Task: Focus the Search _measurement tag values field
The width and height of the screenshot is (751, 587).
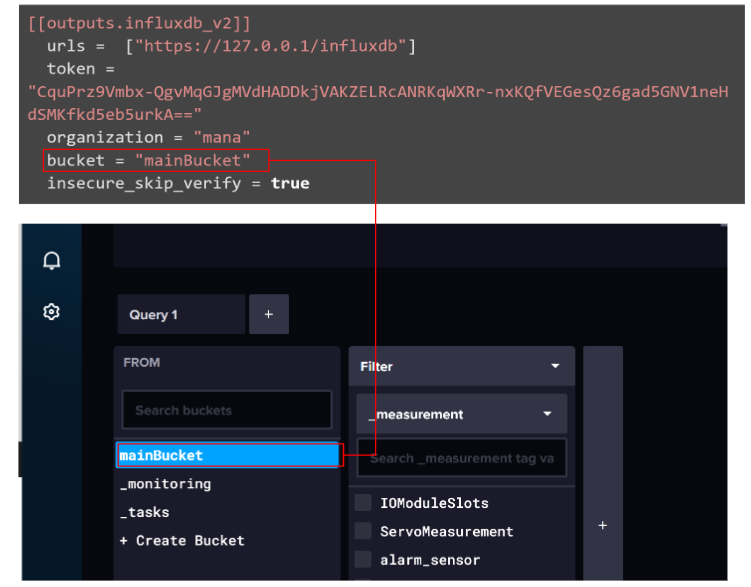Action: coord(462,458)
